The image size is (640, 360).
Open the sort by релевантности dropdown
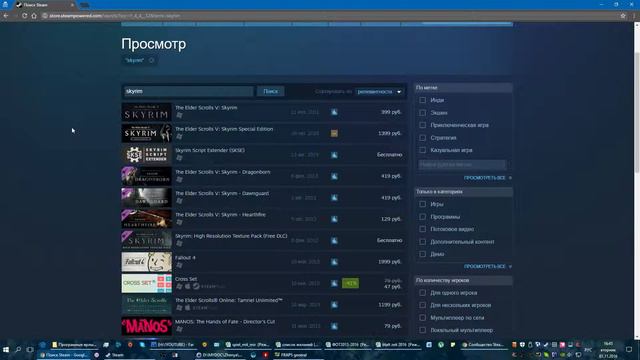379,91
